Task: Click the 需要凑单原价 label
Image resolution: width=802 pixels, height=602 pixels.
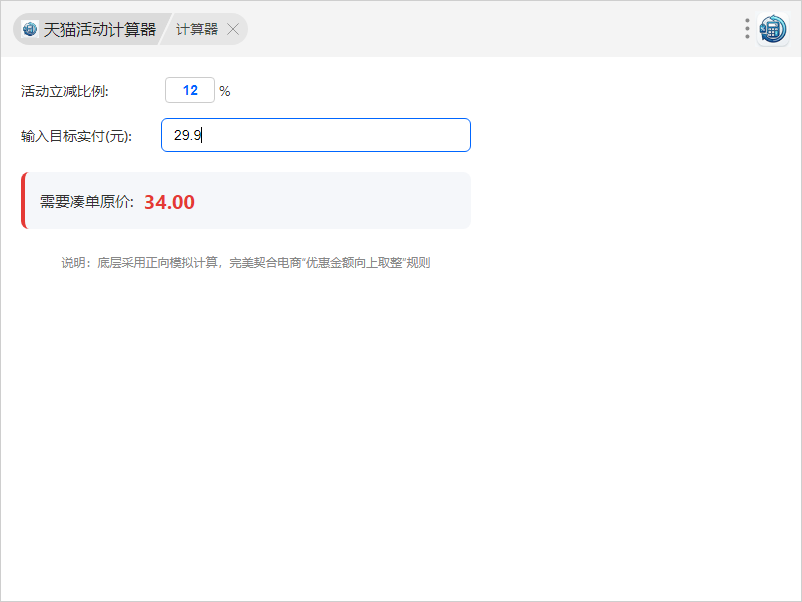Action: [x=87, y=202]
